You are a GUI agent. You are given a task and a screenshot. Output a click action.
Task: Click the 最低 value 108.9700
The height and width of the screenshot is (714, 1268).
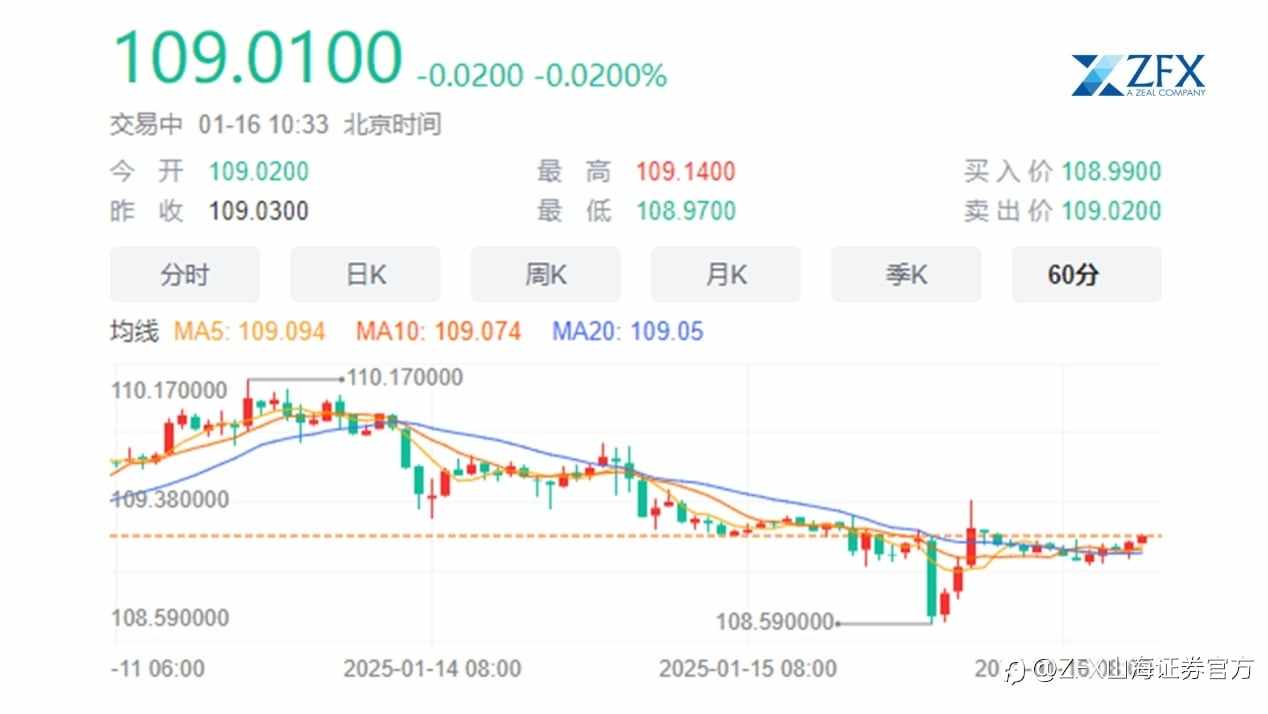pos(686,211)
